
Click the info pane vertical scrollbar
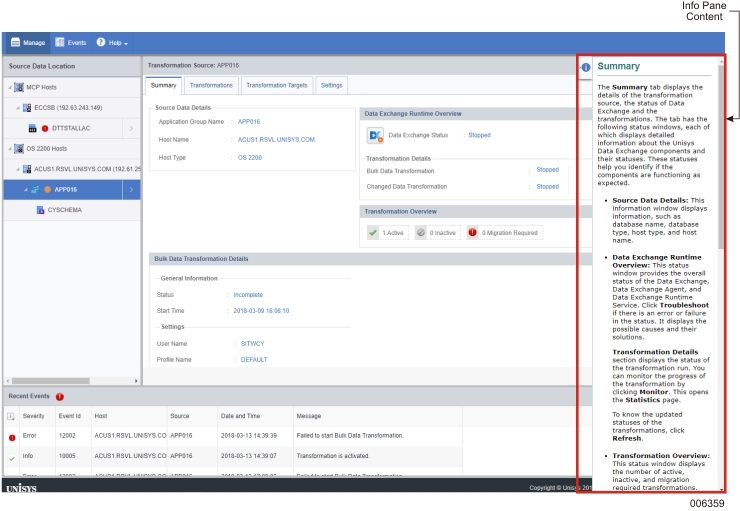(x=721, y=157)
